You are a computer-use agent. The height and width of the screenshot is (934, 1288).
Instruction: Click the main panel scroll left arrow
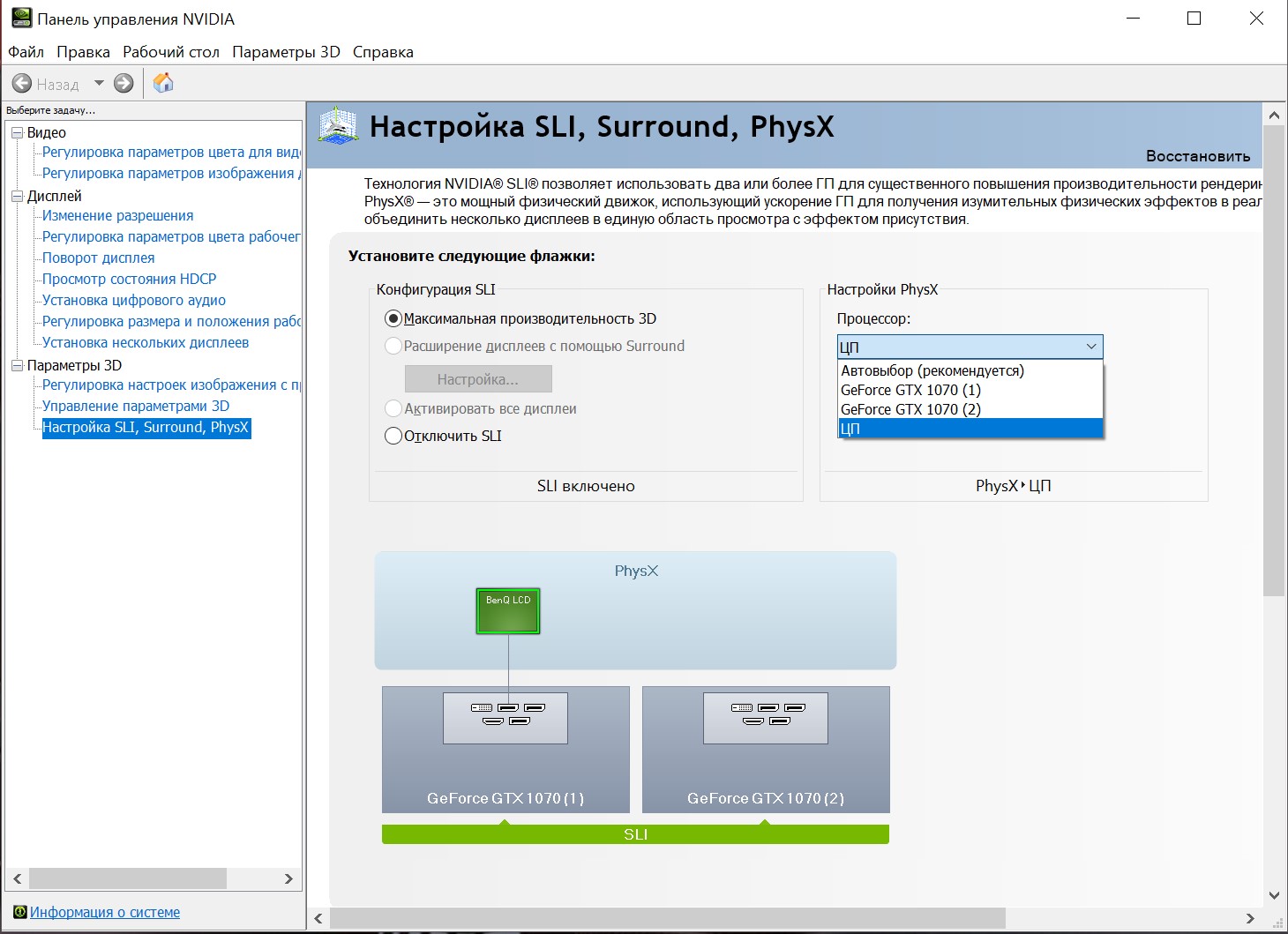click(318, 918)
